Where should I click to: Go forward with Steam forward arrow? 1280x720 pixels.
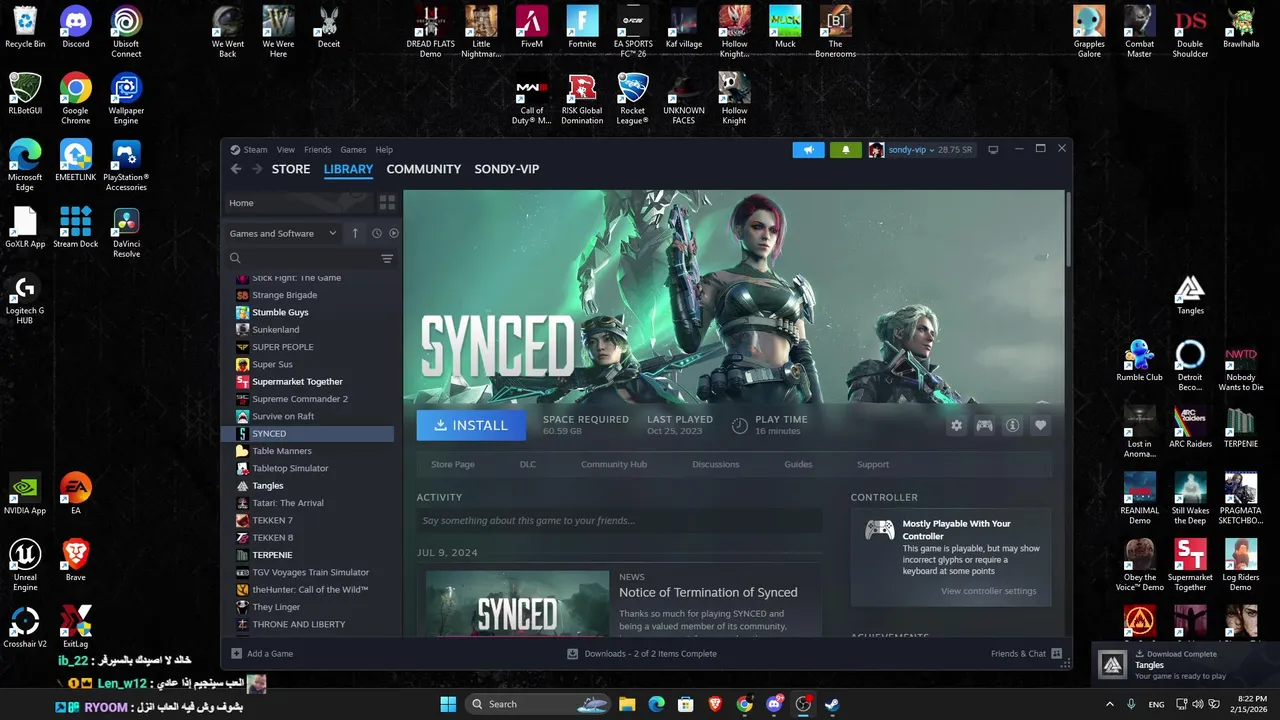coord(257,169)
